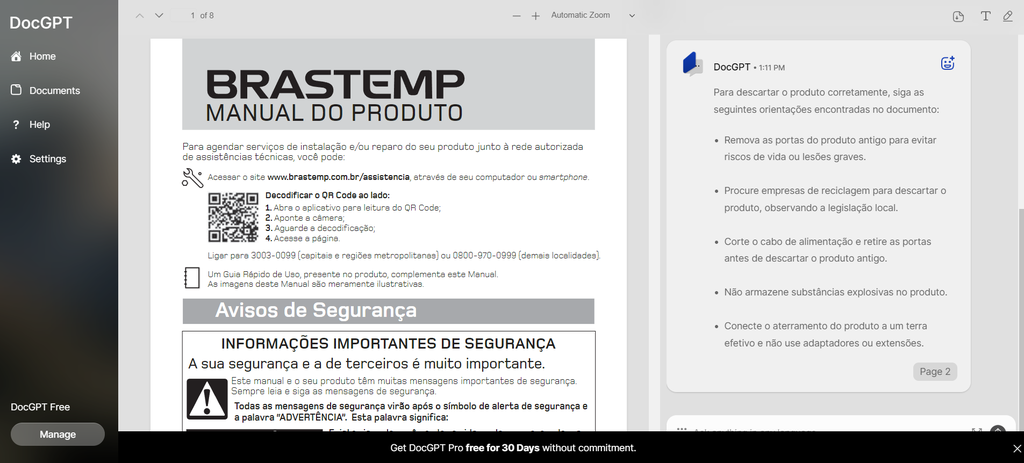Click the Settings gear icon
The image size is (1024, 463).
pyautogui.click(x=16, y=159)
